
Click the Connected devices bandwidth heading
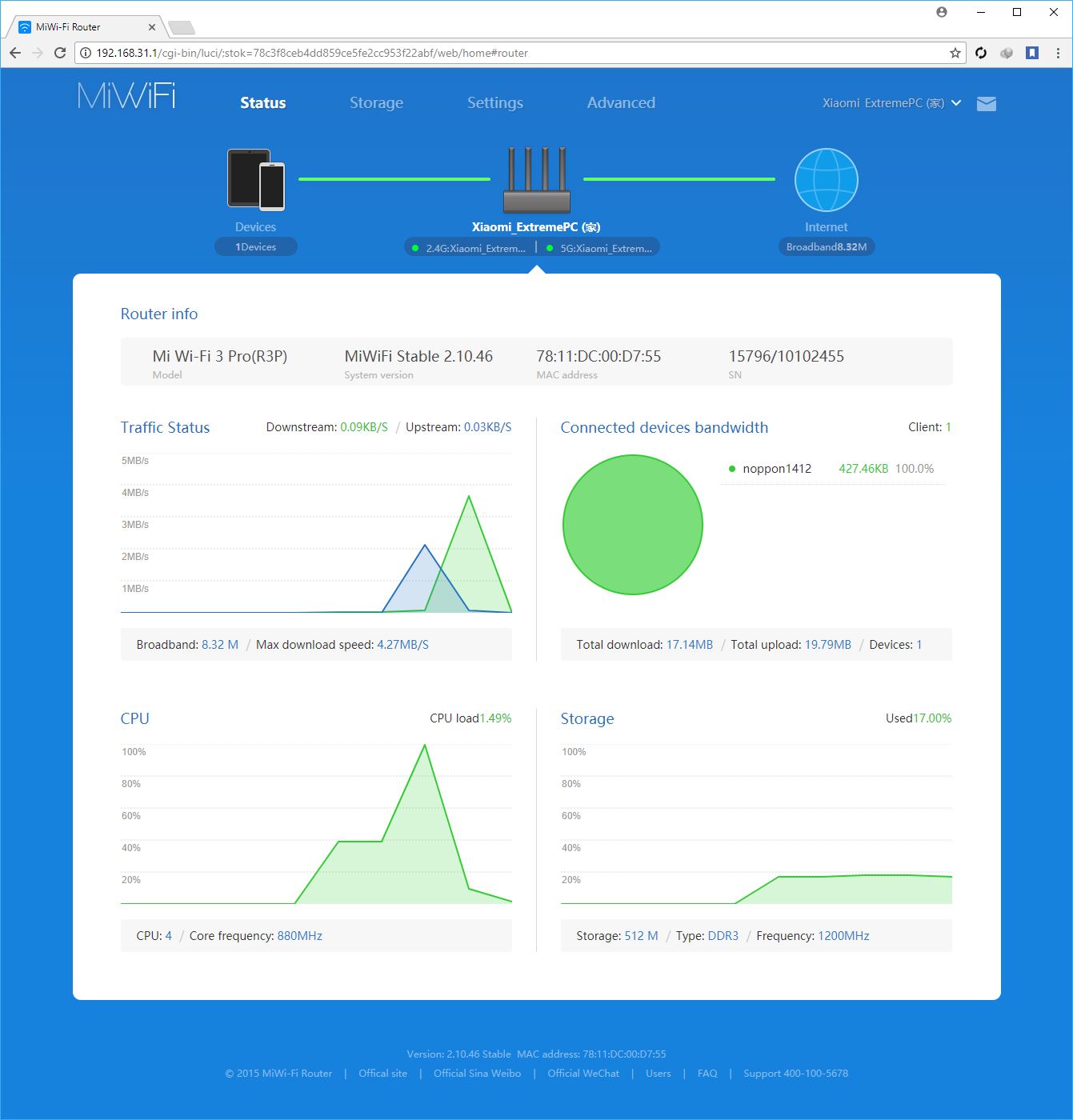[x=664, y=427]
